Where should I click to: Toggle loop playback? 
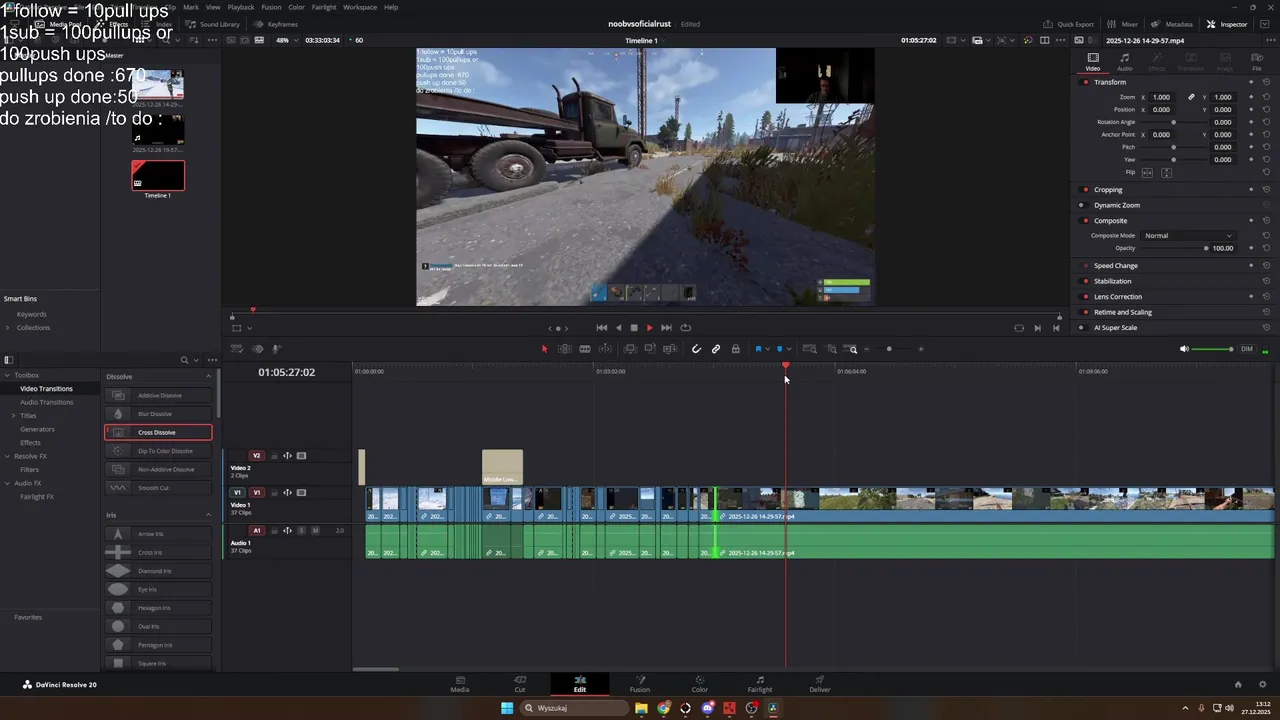(685, 328)
